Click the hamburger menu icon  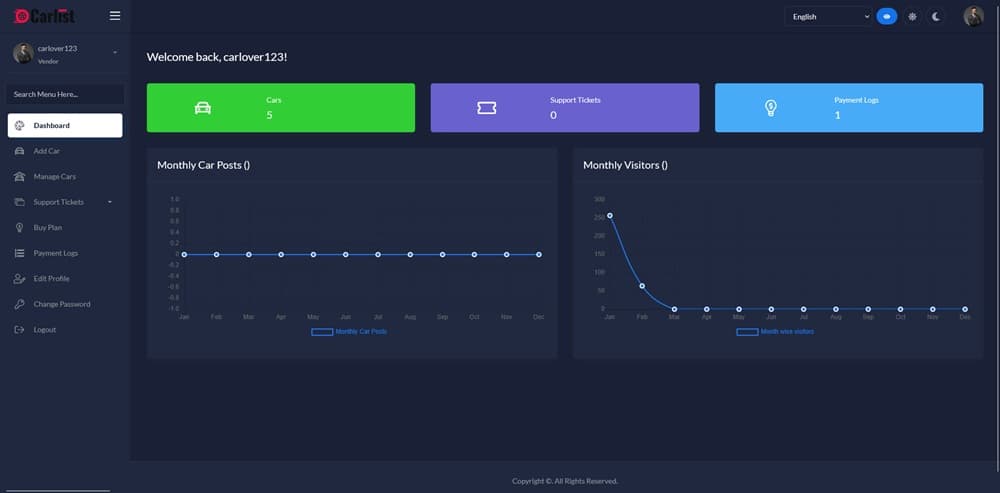115,16
